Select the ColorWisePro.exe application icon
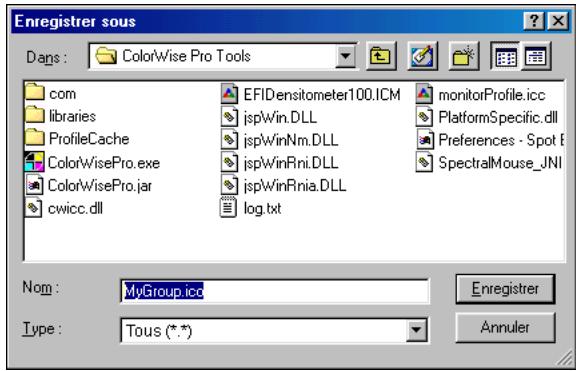Image resolution: width=576 pixels, height=371 pixels. 35,162
